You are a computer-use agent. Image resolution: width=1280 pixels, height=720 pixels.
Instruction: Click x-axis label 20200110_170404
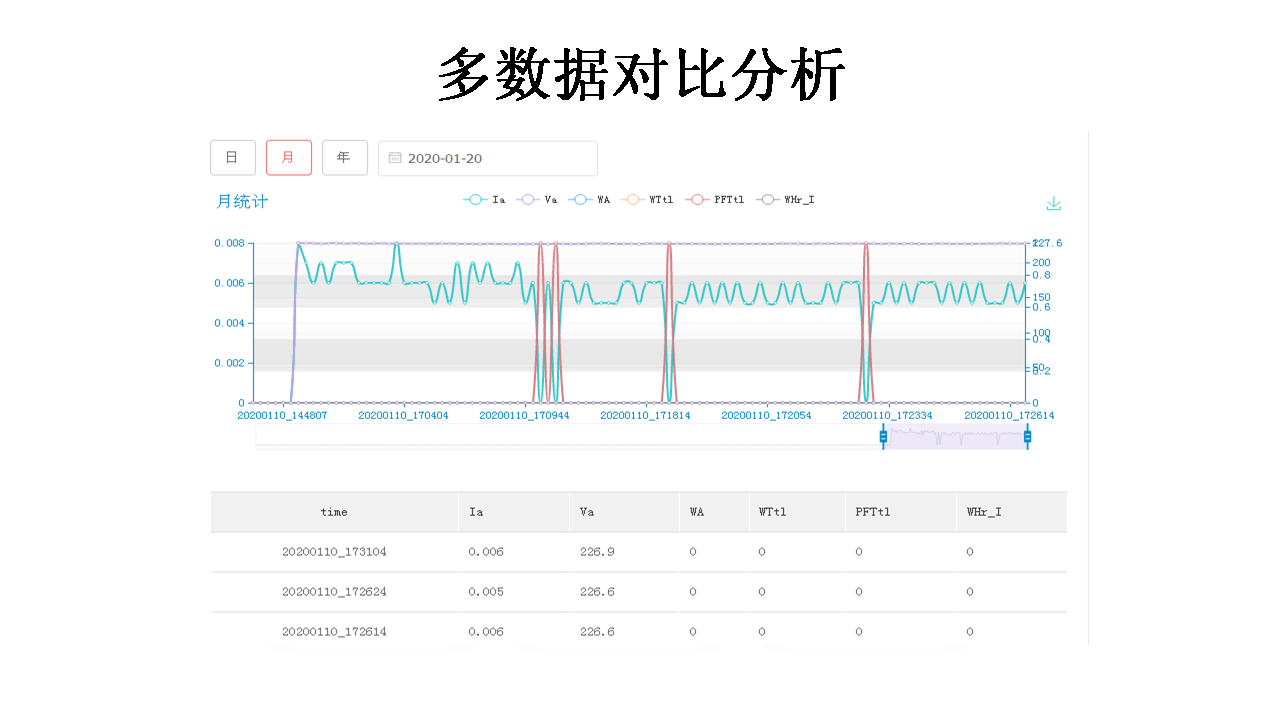(403, 415)
